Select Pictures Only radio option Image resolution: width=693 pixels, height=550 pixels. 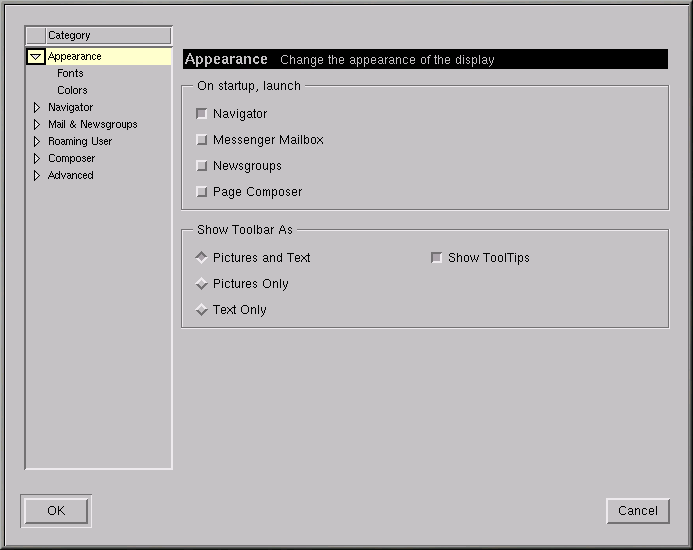(x=202, y=284)
